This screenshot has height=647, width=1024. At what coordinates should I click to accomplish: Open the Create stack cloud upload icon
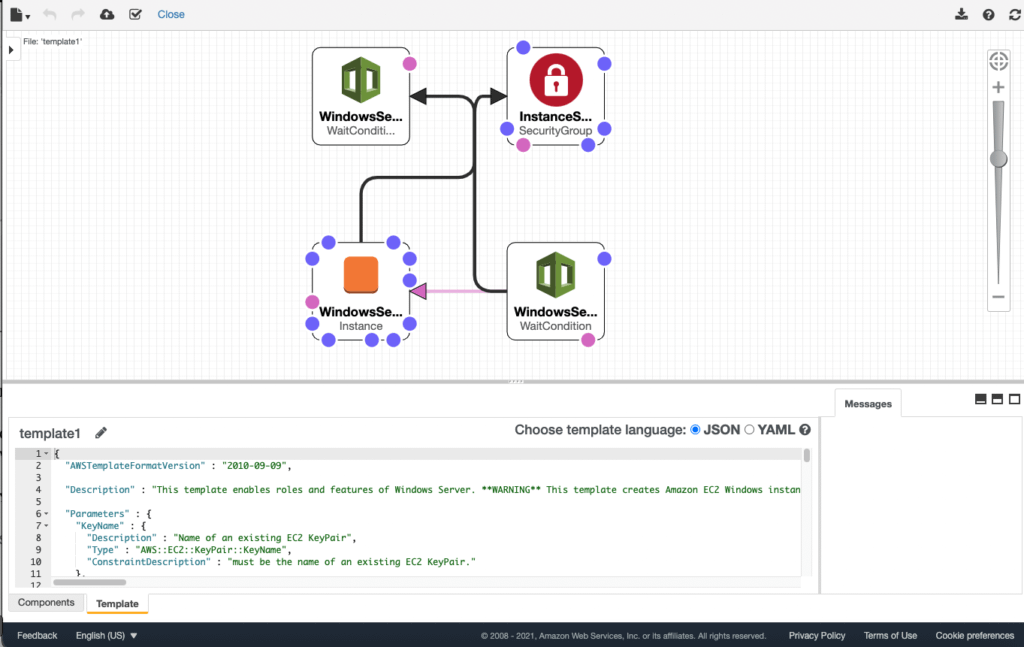click(106, 14)
